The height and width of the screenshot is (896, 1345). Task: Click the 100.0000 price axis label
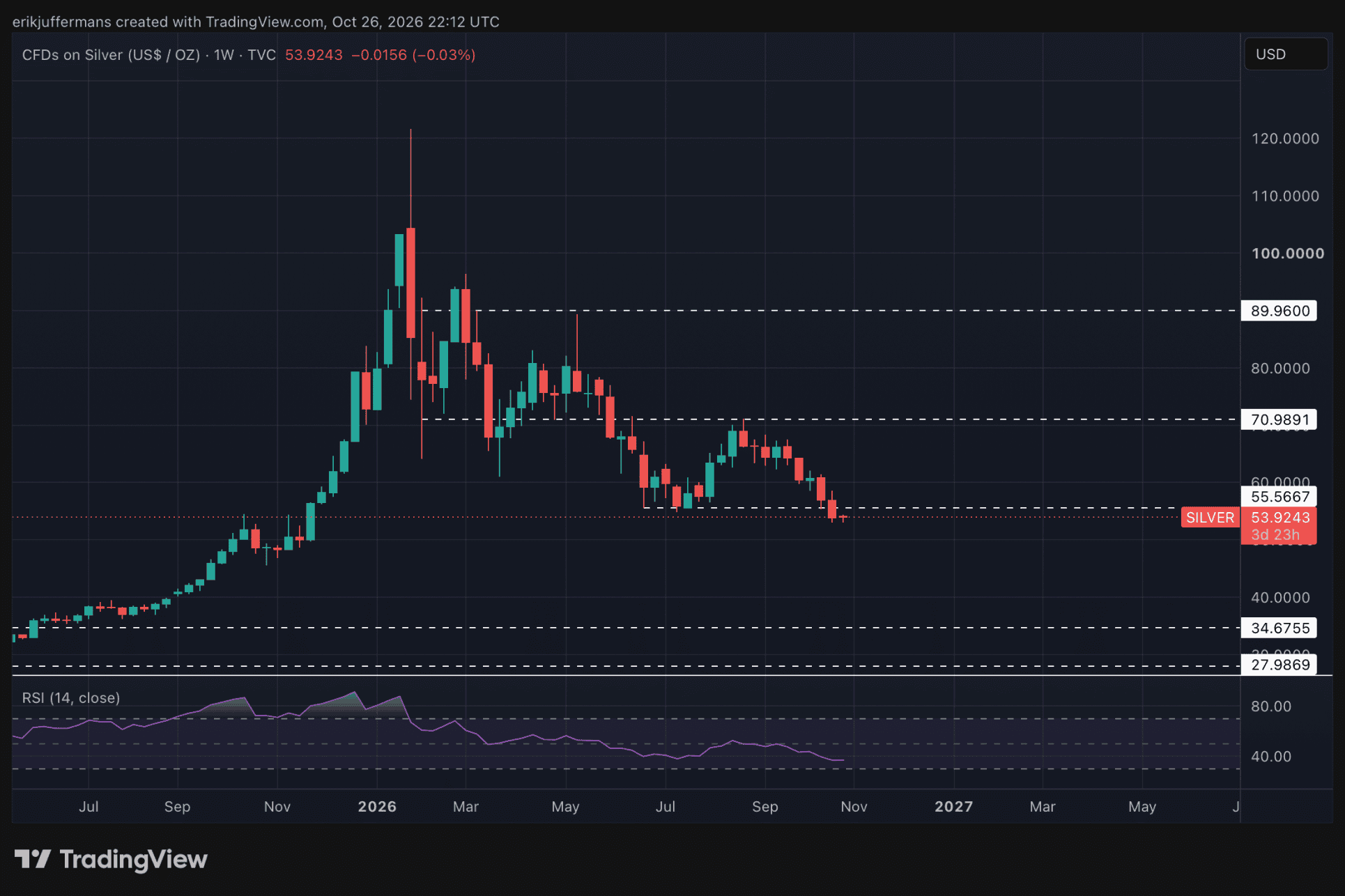click(1288, 254)
